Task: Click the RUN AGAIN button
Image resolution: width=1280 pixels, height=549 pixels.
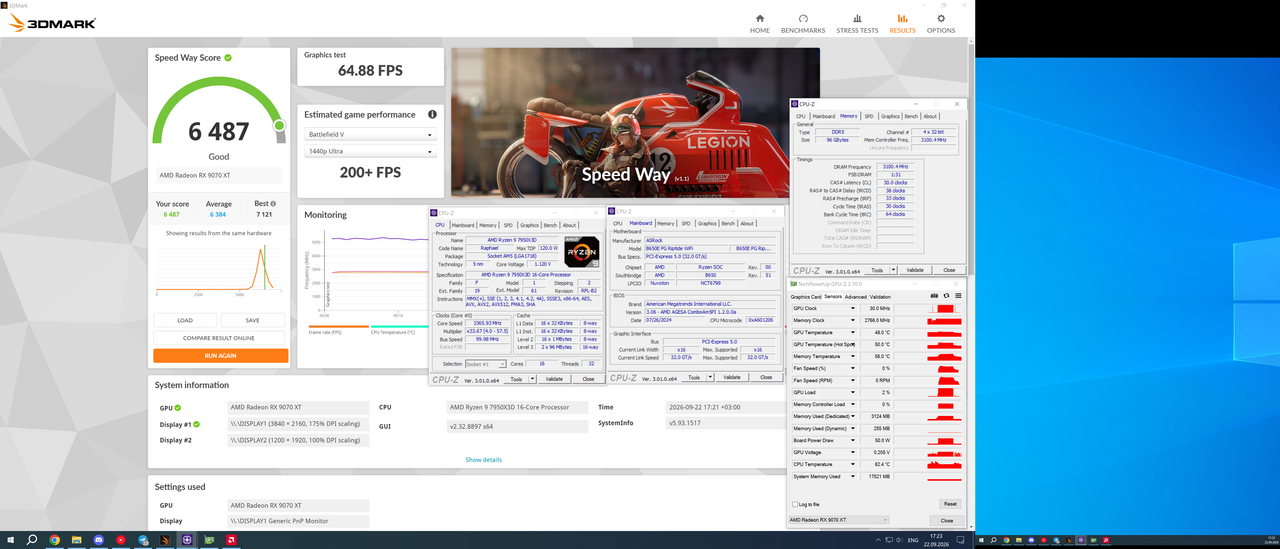Action: 220,355
